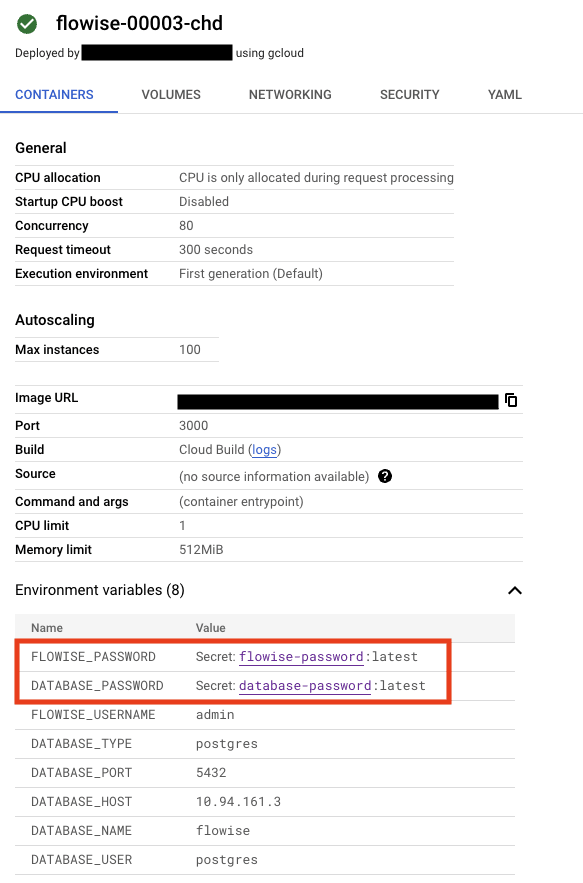
Task: Switch to the YAML tab
Action: pos(505,95)
